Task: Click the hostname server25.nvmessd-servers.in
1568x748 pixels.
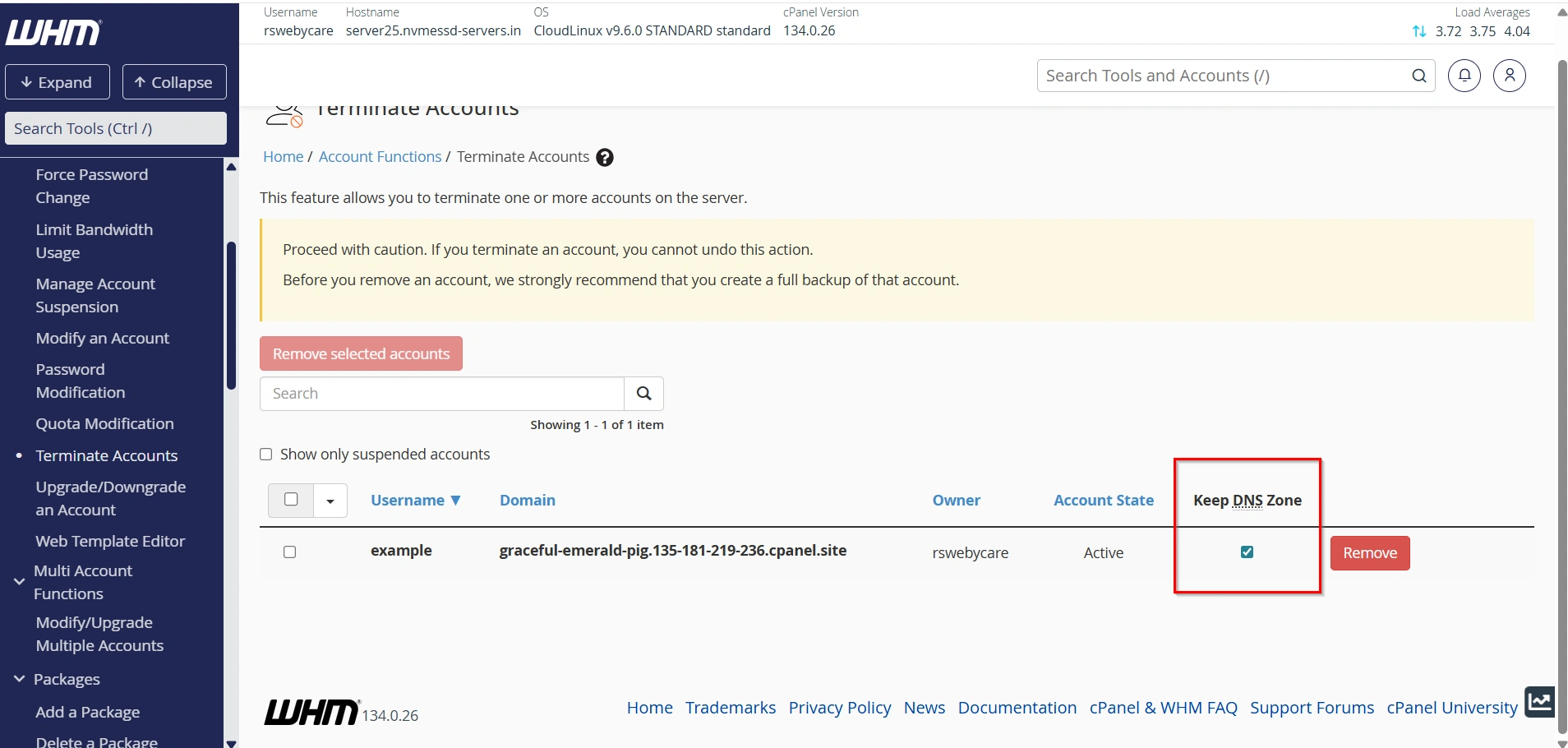Action: (x=433, y=30)
